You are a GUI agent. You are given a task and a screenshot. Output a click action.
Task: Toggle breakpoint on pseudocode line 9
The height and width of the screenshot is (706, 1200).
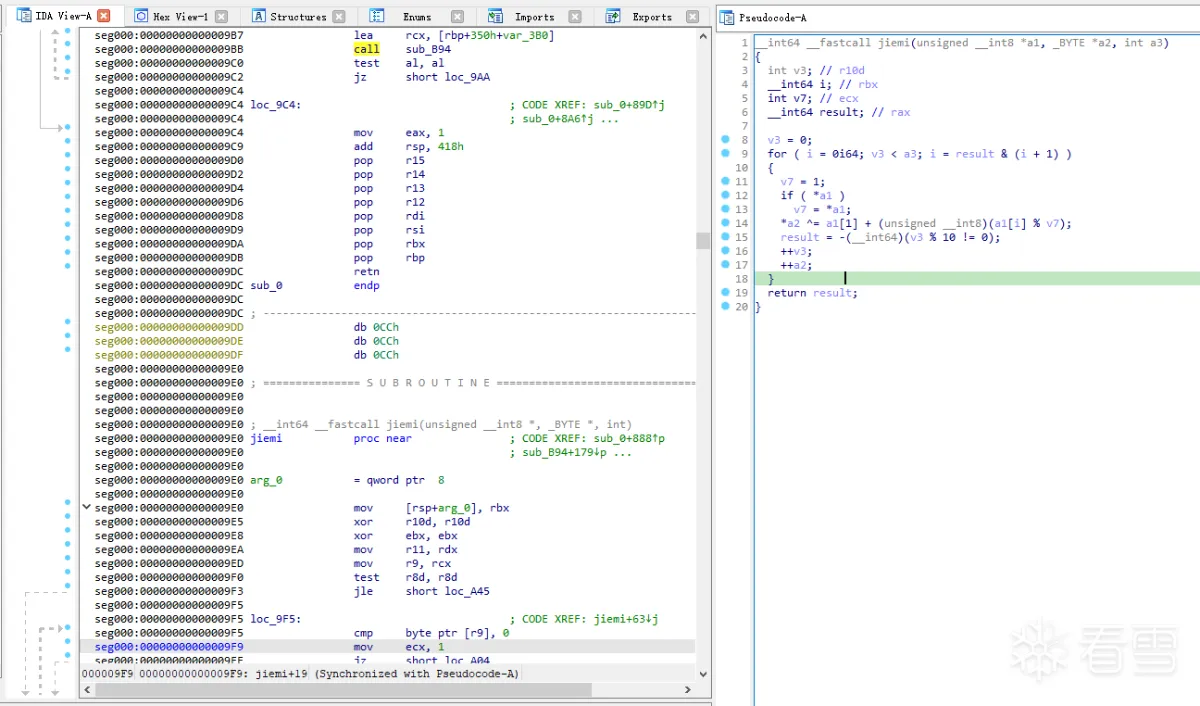pos(727,154)
